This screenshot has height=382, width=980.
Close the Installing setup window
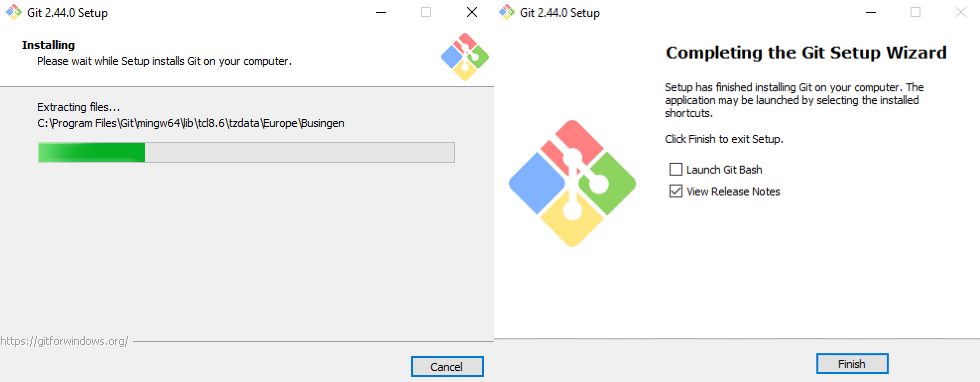coord(472,13)
